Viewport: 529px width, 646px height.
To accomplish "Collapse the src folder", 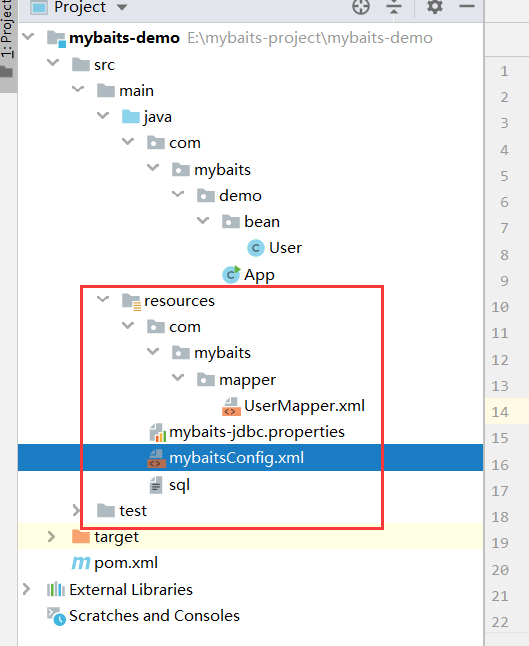I will coord(53,63).
